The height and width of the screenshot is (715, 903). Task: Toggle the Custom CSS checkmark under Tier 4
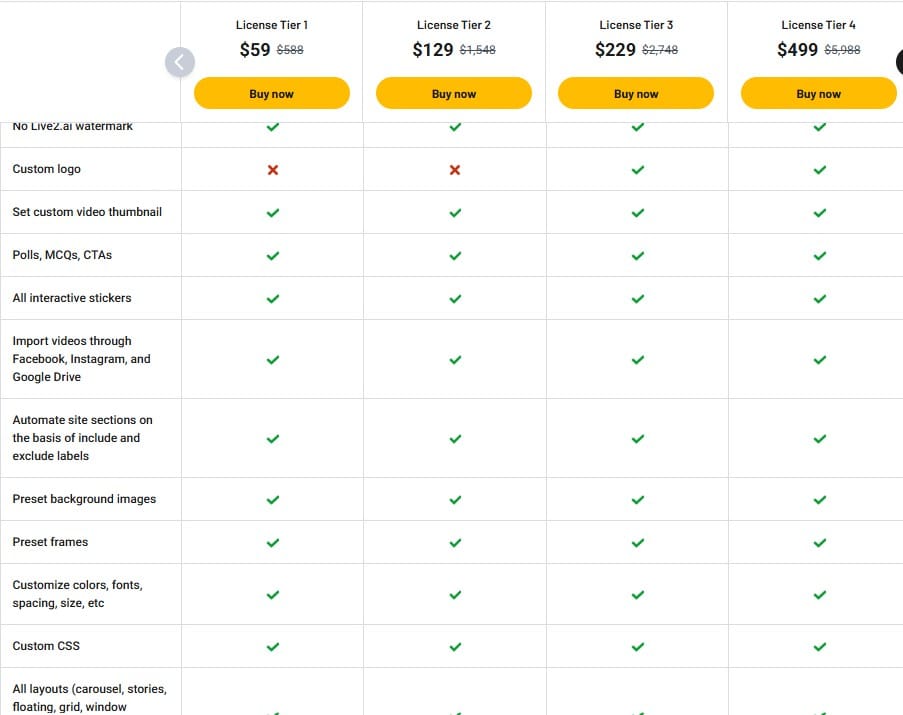818,646
